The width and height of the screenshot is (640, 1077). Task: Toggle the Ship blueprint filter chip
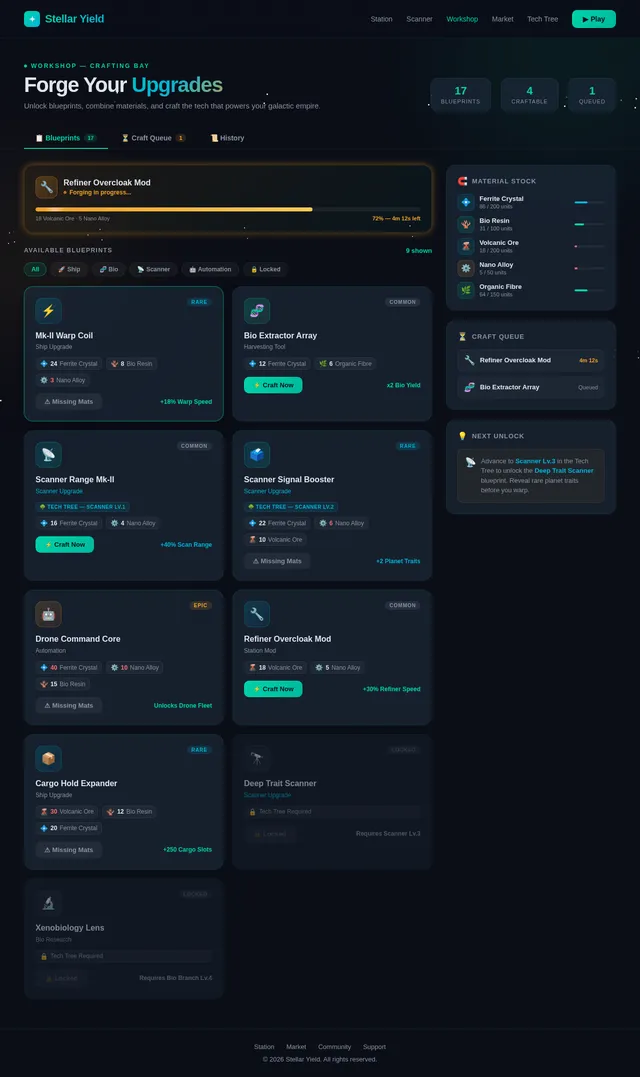point(69,269)
